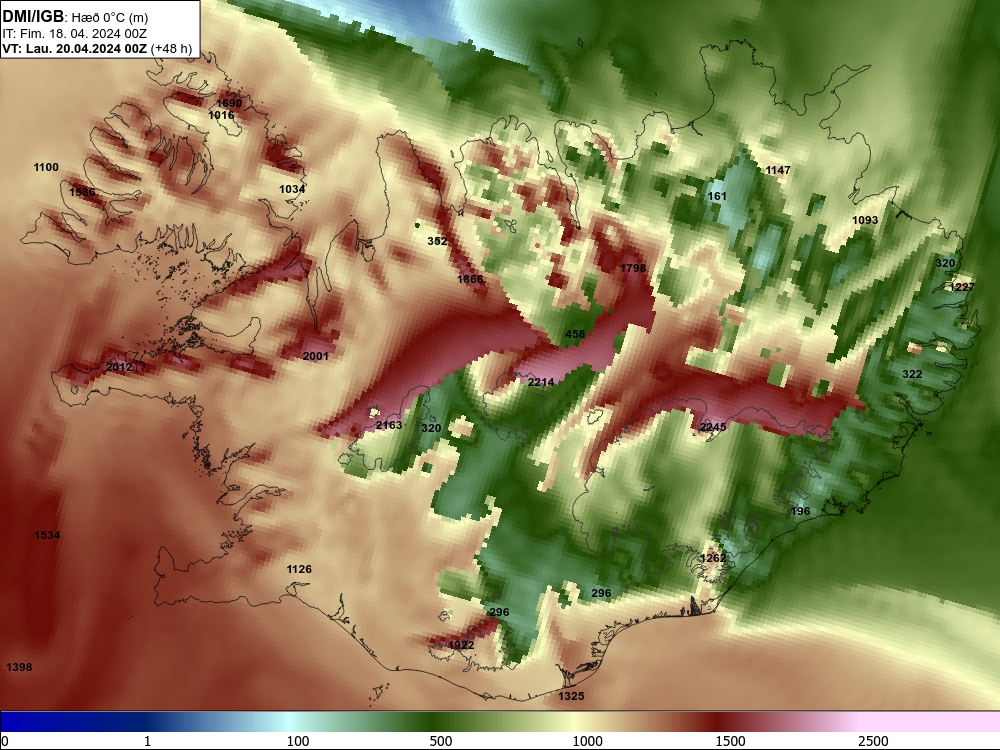1000x750 pixels.
Task: Click the 100 mark on the color scale
Action: (x=298, y=741)
